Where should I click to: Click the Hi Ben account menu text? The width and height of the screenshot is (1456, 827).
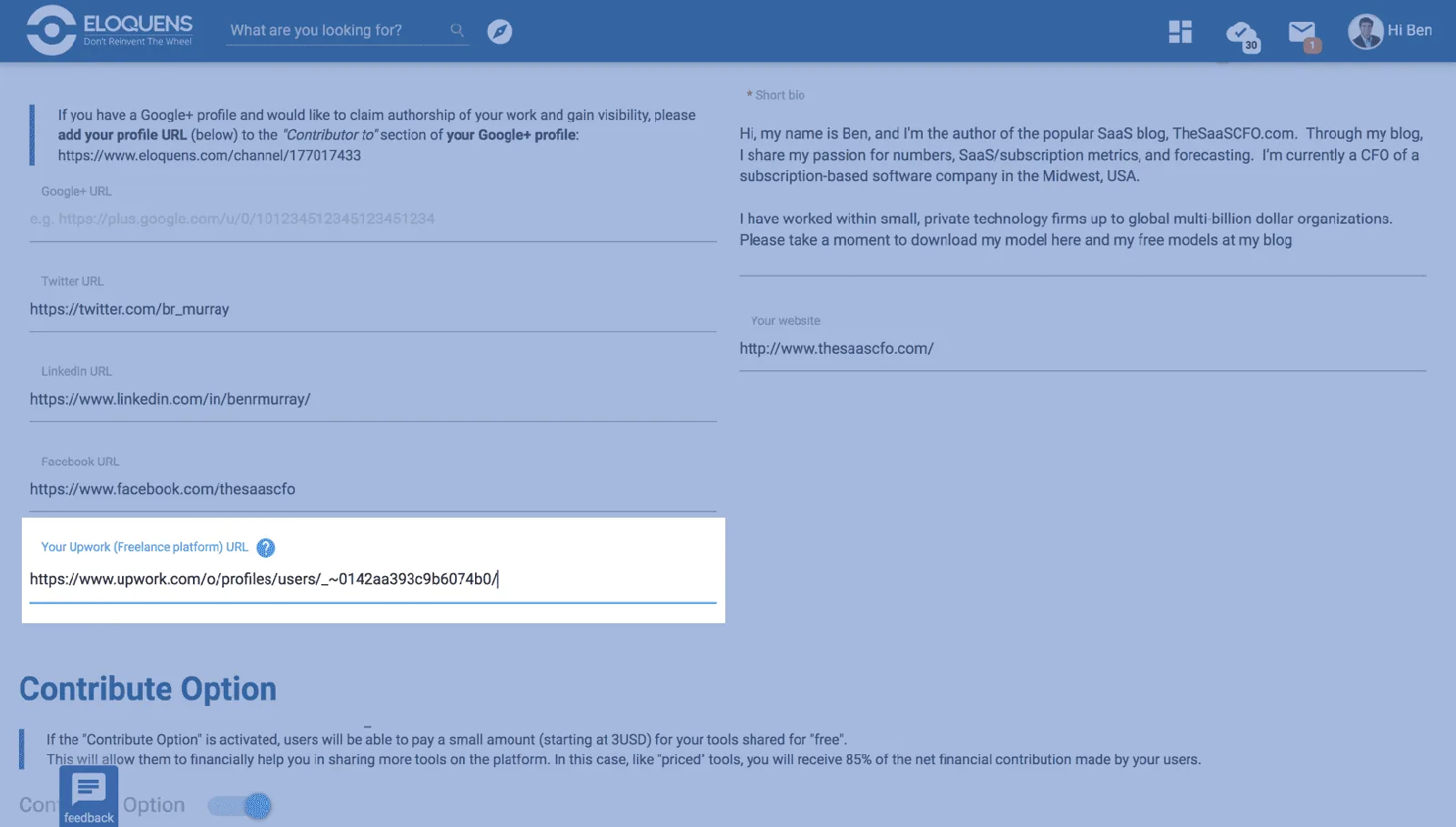click(1410, 30)
